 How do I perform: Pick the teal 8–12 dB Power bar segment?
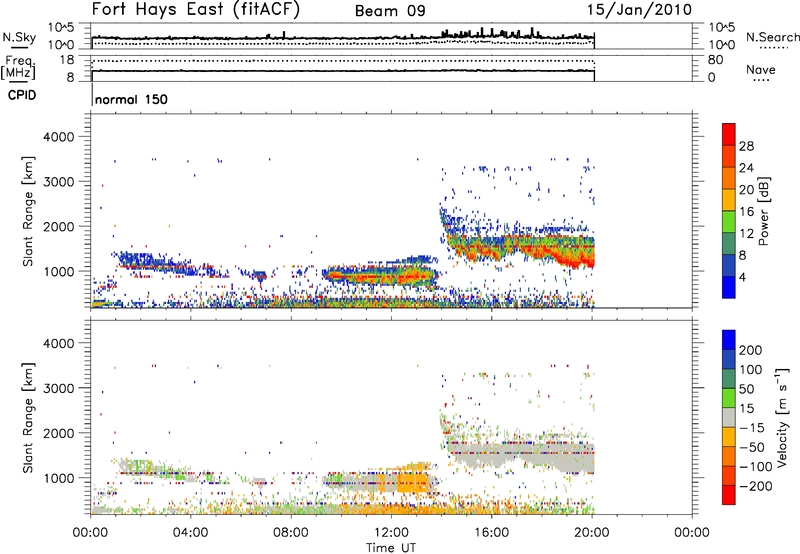[729, 244]
